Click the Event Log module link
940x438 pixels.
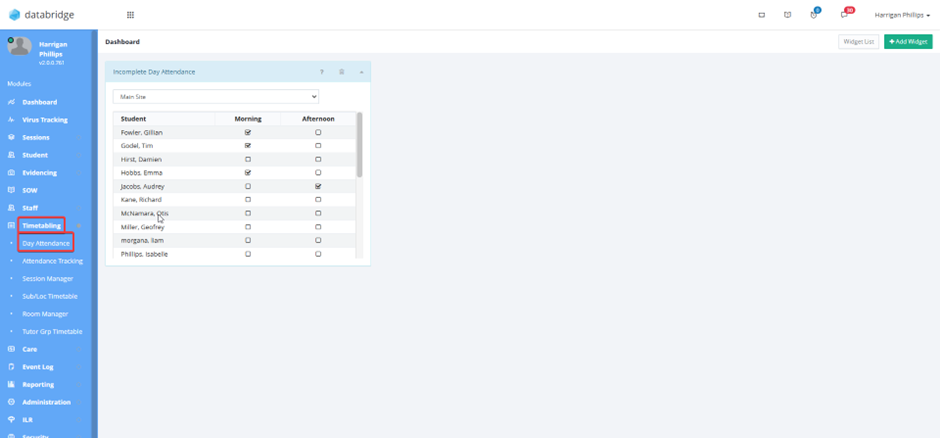point(38,367)
